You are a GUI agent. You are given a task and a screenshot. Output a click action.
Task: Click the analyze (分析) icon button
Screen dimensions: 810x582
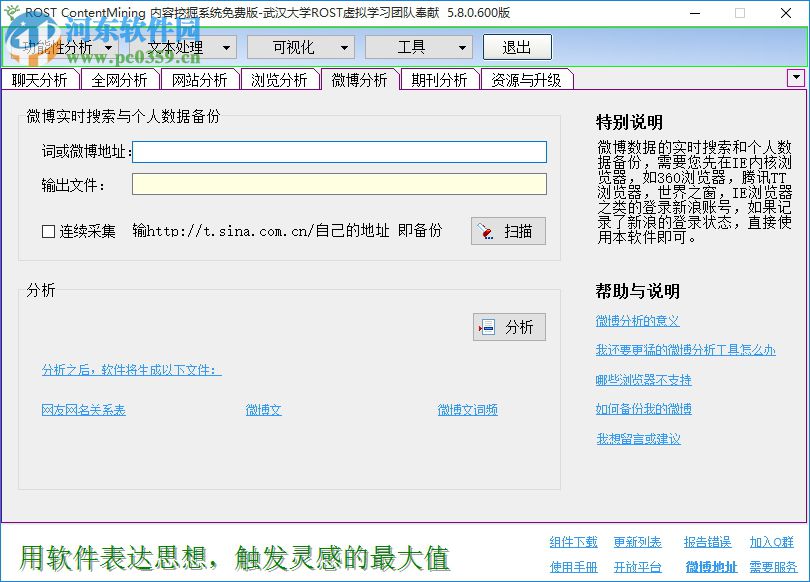point(508,327)
